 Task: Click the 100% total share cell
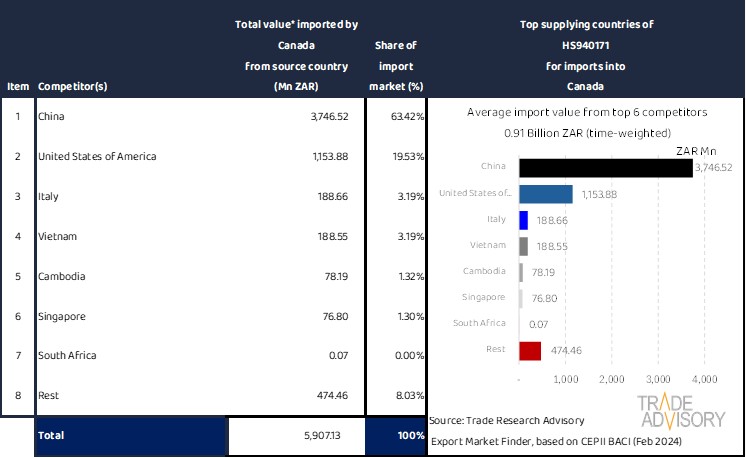(408, 436)
